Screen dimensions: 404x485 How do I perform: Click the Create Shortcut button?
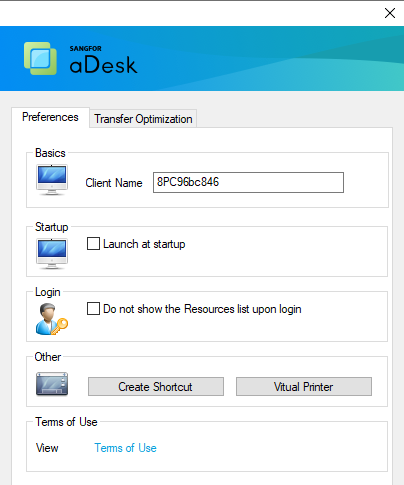click(x=156, y=387)
